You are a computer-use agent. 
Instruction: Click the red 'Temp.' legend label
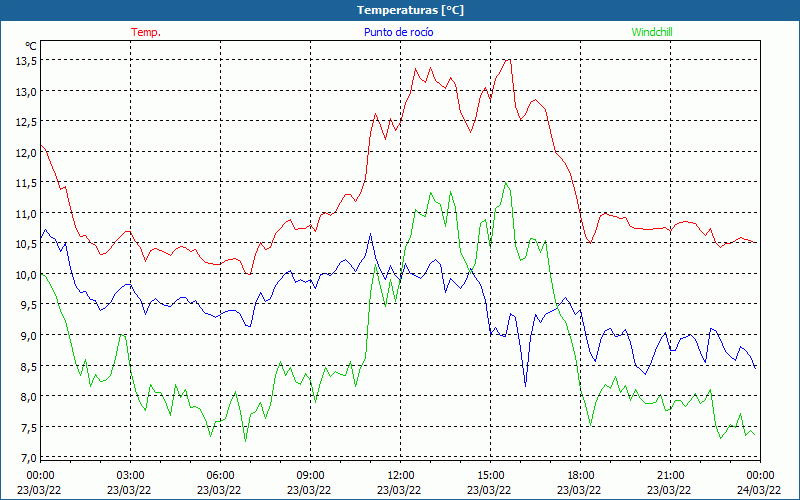pos(146,32)
